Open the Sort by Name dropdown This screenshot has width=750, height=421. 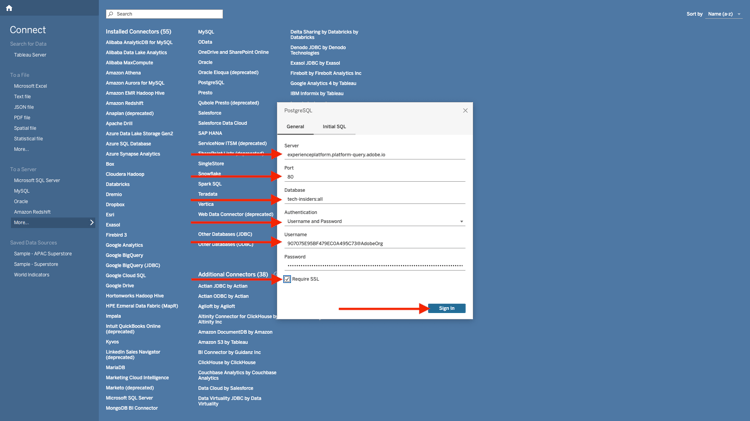[724, 14]
